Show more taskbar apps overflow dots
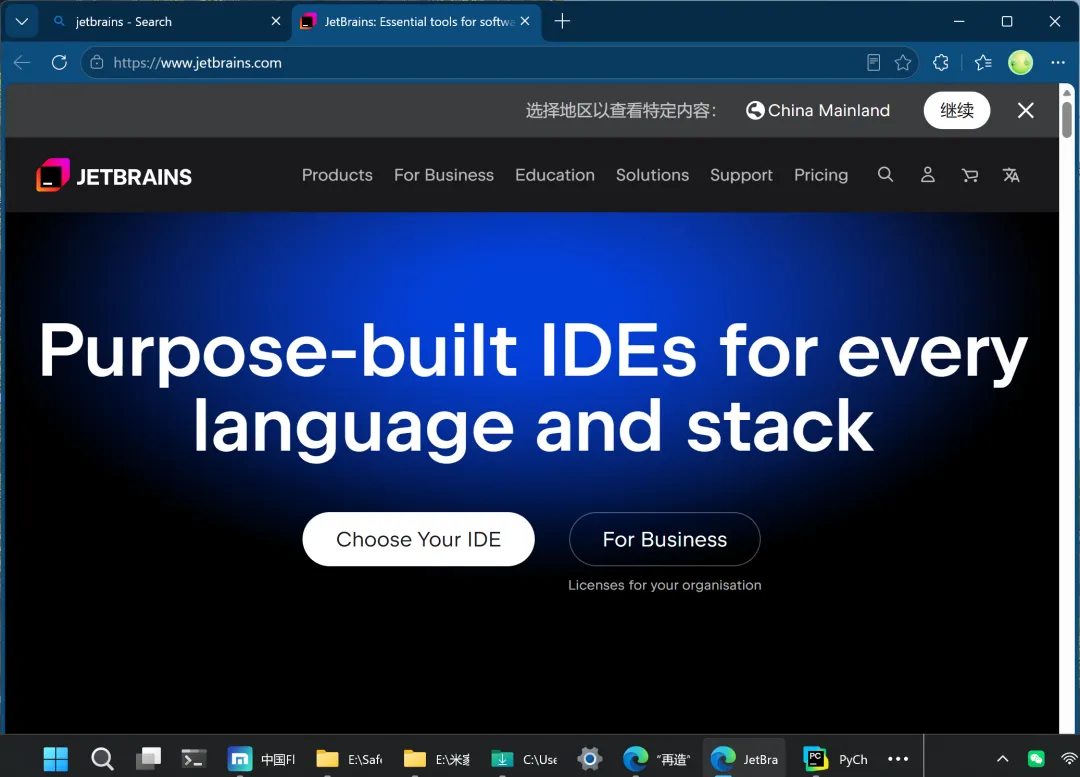Screen dimensions: 1080x777 coord(898,759)
